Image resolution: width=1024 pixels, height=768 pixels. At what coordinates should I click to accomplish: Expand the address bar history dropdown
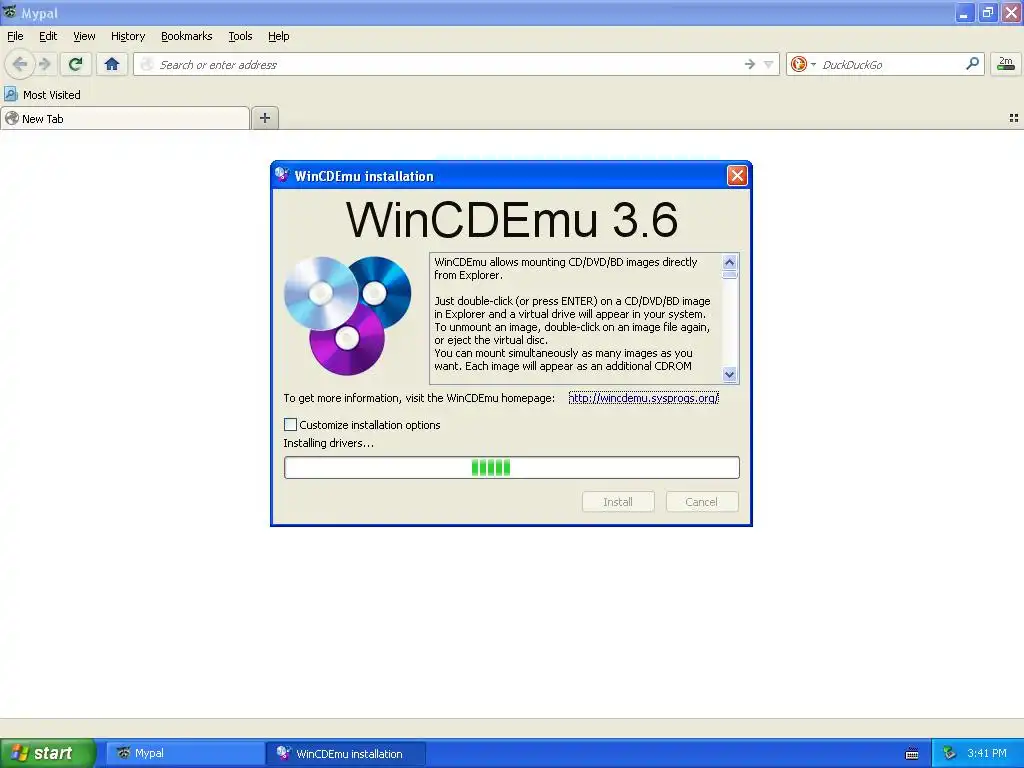(769, 64)
